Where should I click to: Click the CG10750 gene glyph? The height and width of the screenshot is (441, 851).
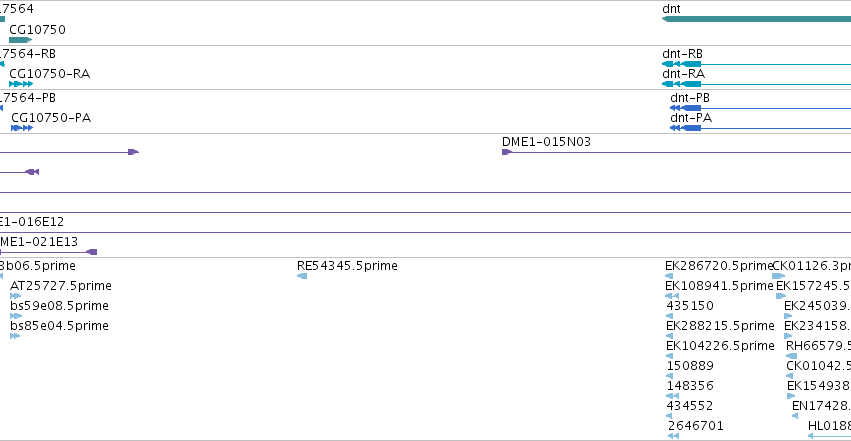pyautogui.click(x=21, y=40)
